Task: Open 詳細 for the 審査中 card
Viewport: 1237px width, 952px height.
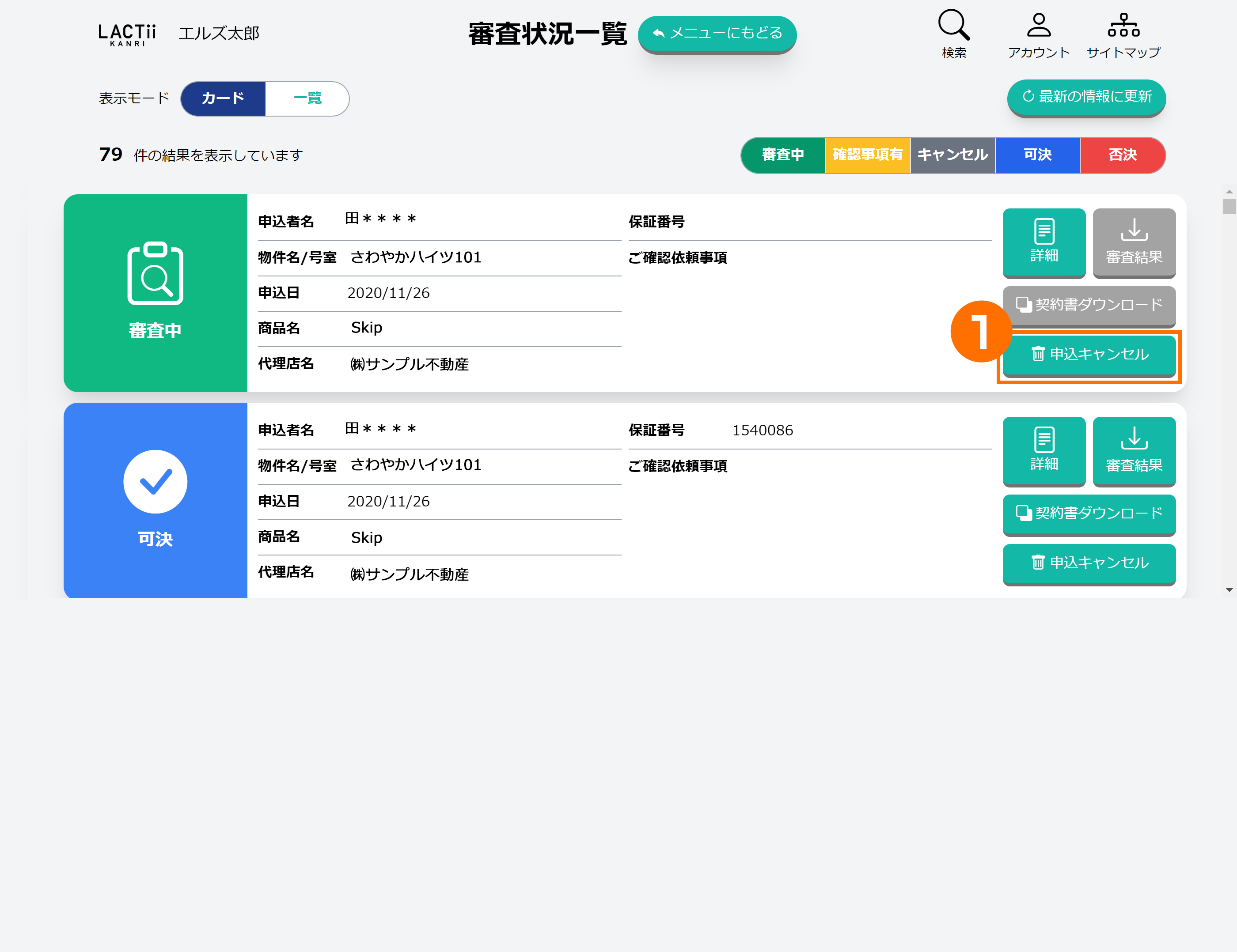Action: point(1043,242)
